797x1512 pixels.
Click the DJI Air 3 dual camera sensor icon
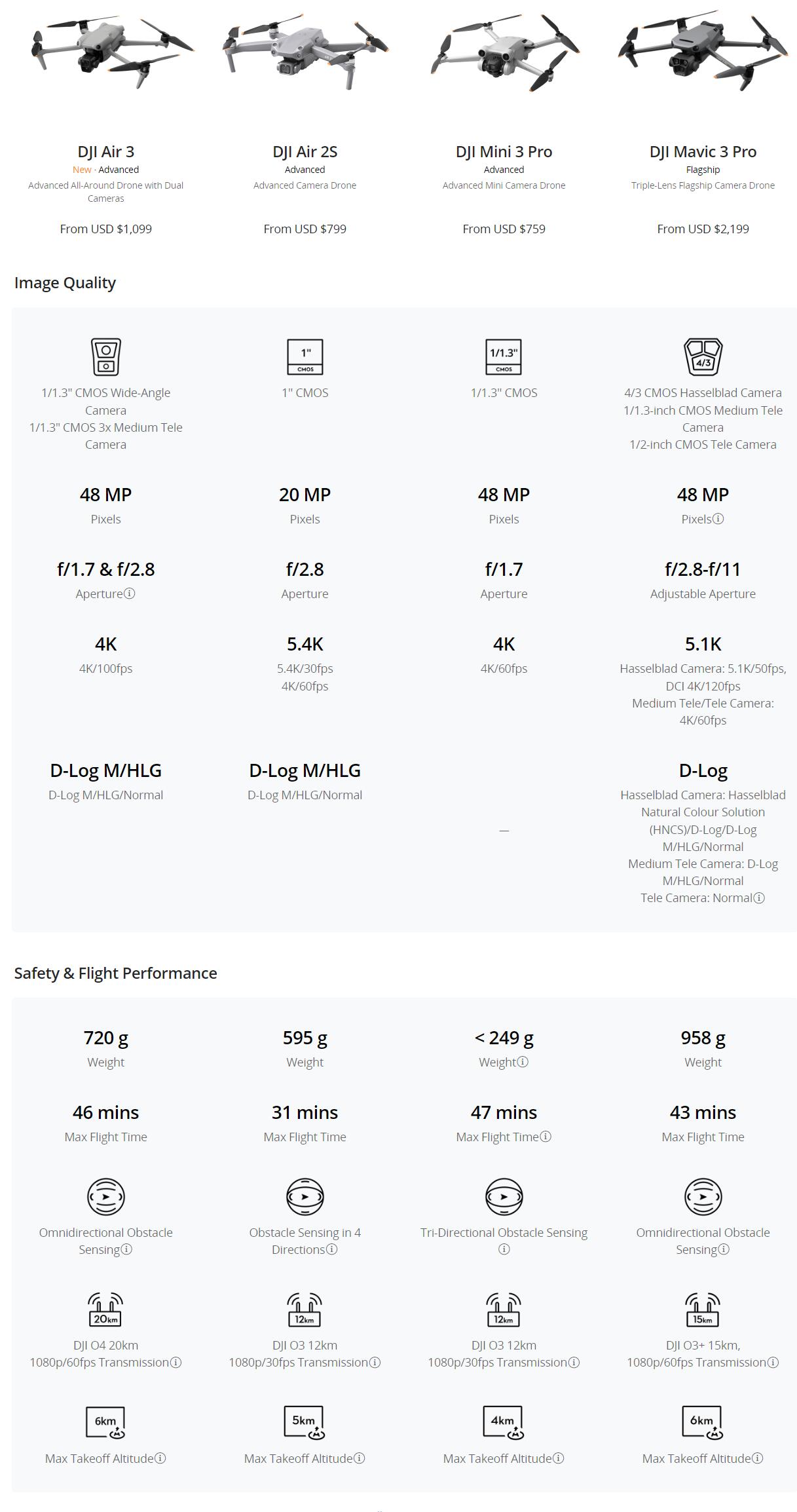tap(105, 356)
